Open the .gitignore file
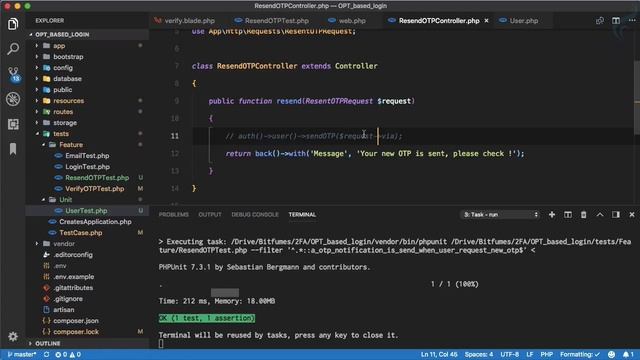The height and width of the screenshot is (360, 640). tap(68, 299)
